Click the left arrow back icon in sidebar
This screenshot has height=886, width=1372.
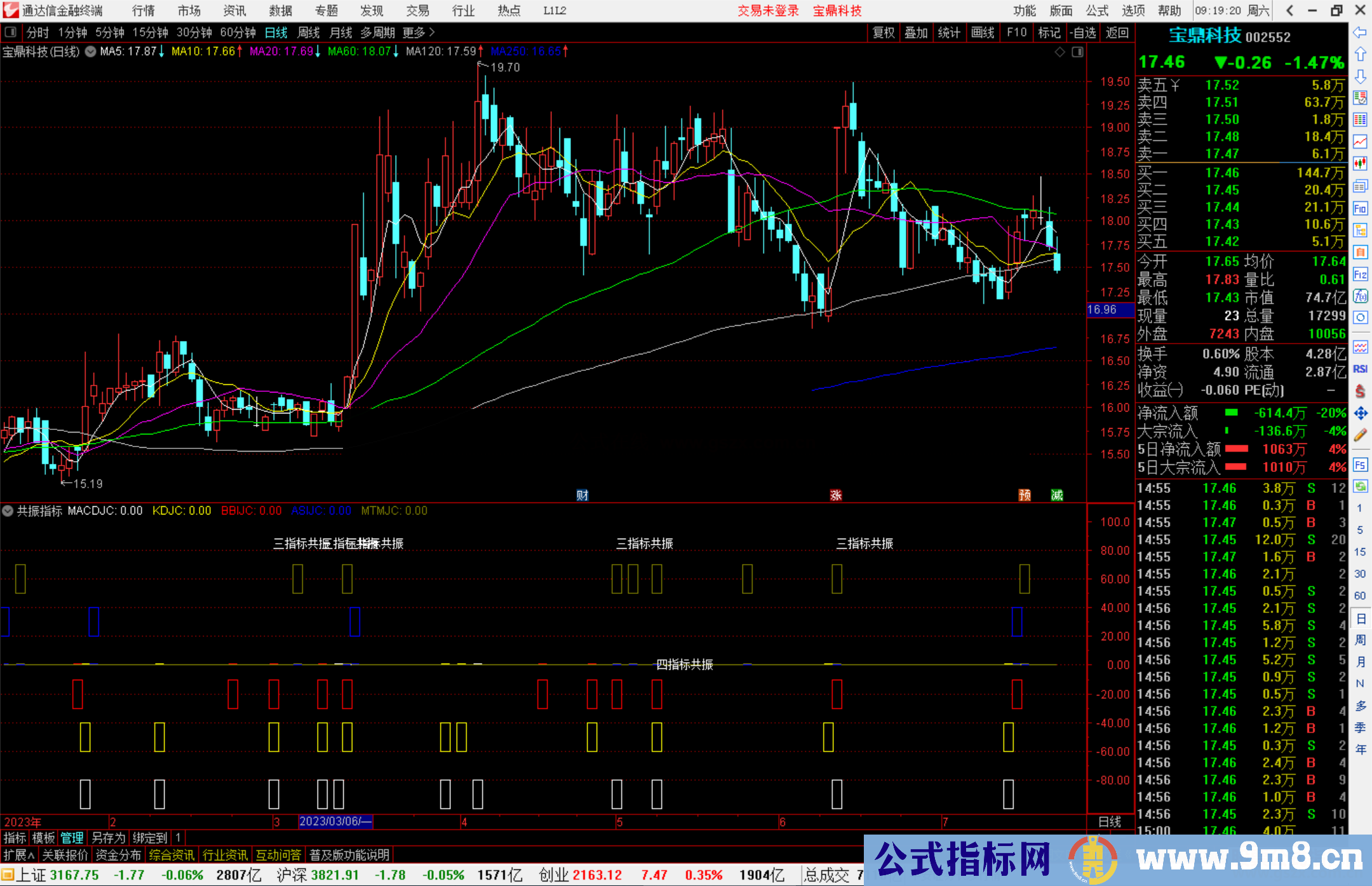[1360, 32]
